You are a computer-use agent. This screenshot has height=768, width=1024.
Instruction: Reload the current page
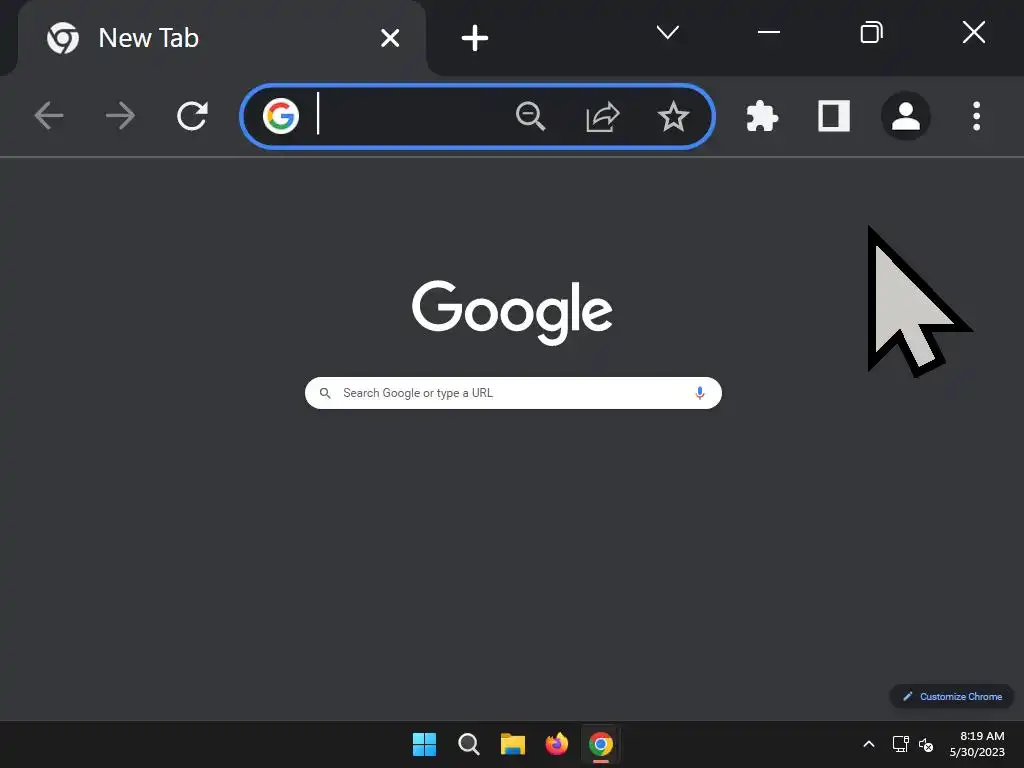[x=193, y=116]
